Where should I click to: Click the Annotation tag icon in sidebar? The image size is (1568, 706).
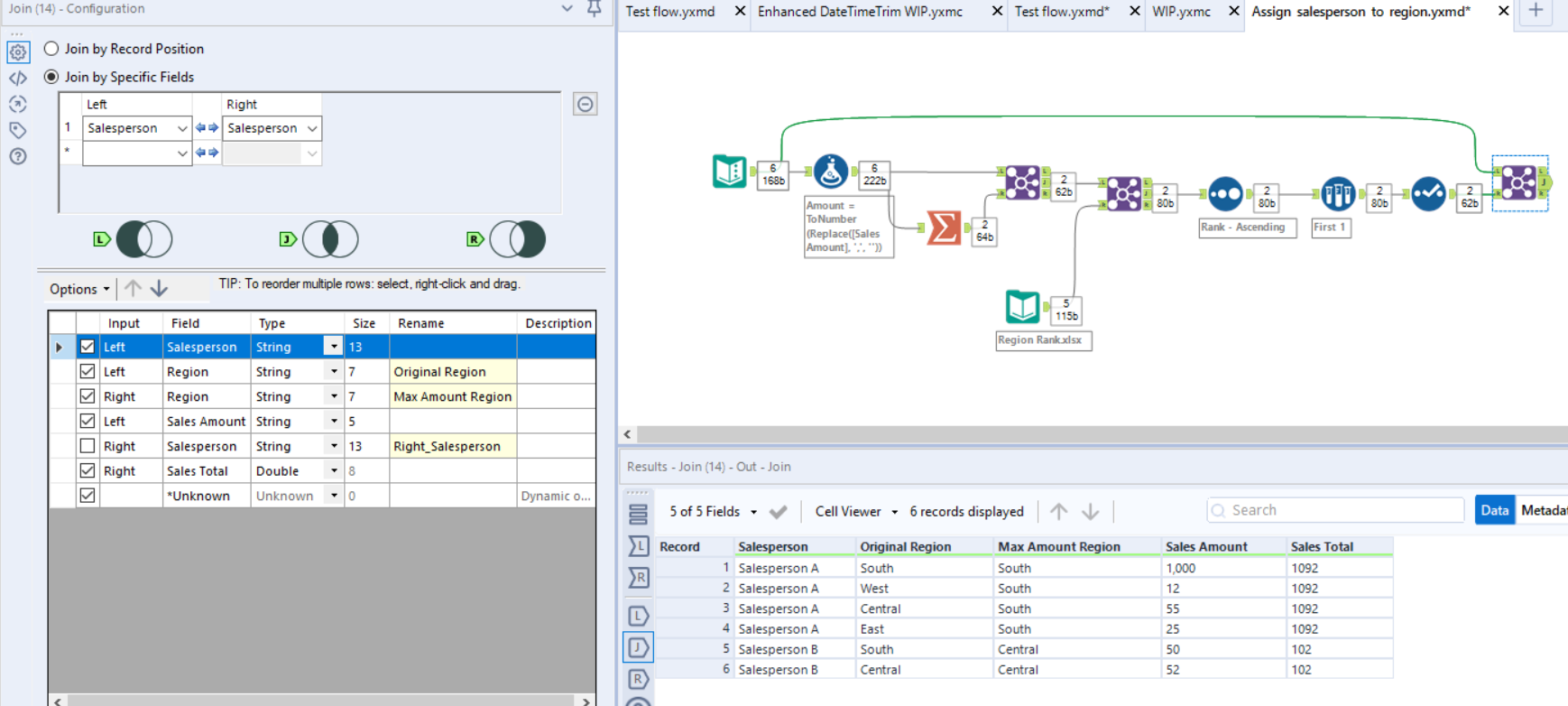pos(18,130)
